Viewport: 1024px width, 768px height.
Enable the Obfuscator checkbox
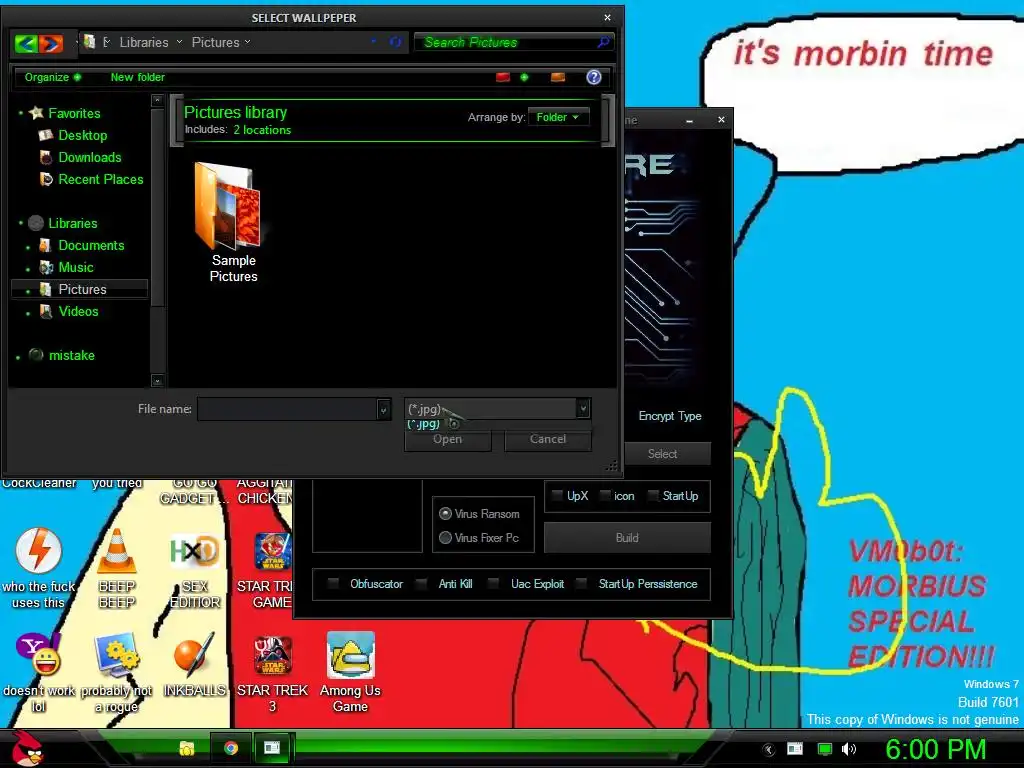333,584
